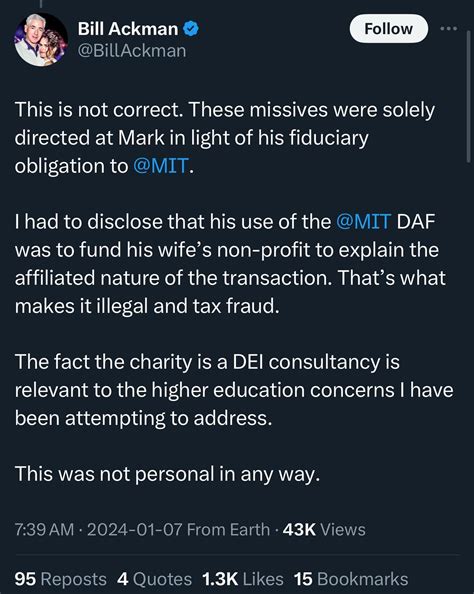View the 15 Bookmarks count
474x594 pixels.
click(x=351, y=579)
